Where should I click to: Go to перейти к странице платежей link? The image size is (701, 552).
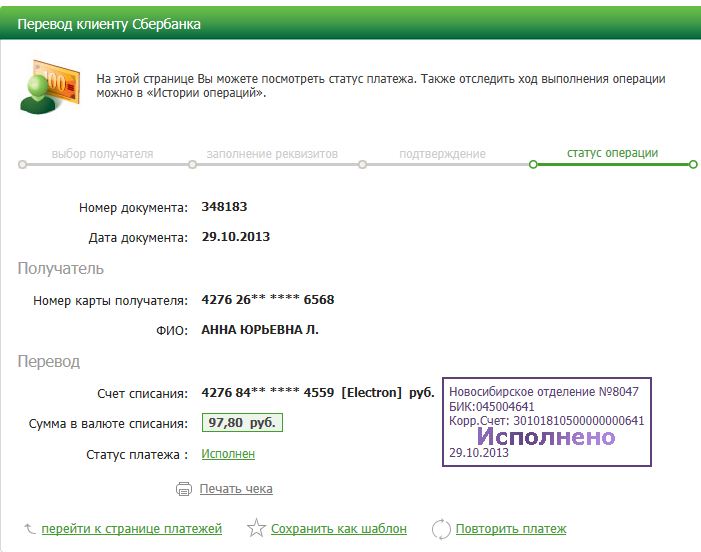tap(131, 529)
